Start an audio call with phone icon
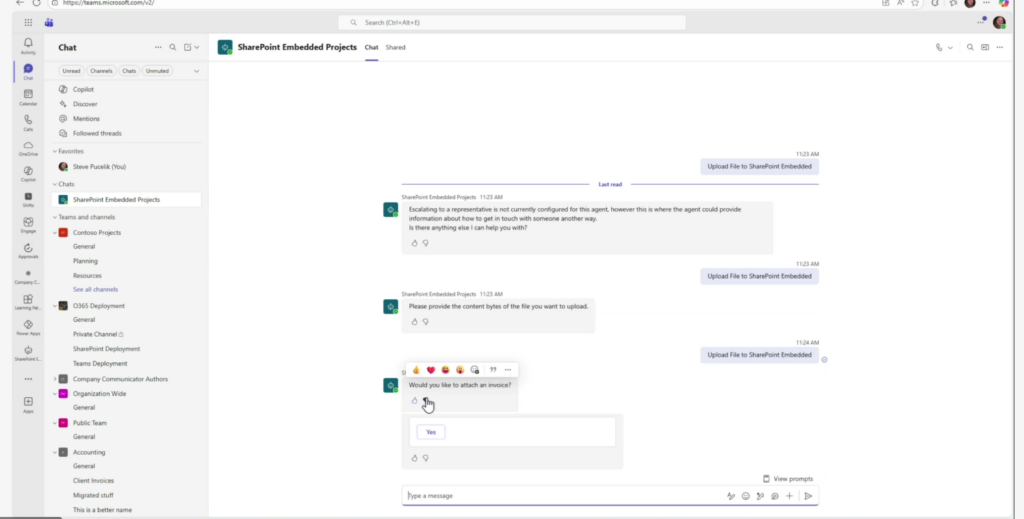 point(939,47)
